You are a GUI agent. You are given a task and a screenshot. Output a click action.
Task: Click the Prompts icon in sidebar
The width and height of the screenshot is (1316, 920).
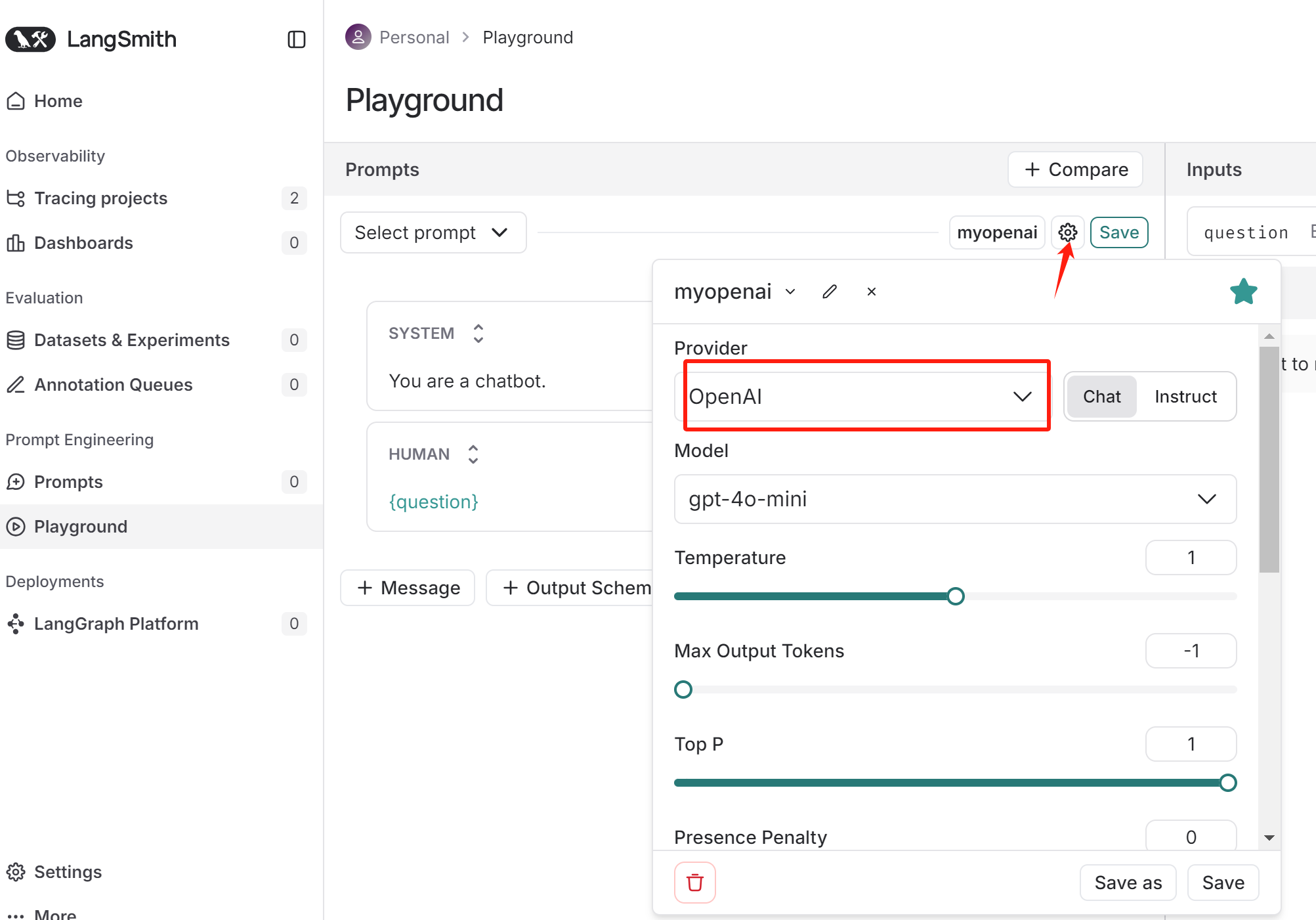pos(16,482)
